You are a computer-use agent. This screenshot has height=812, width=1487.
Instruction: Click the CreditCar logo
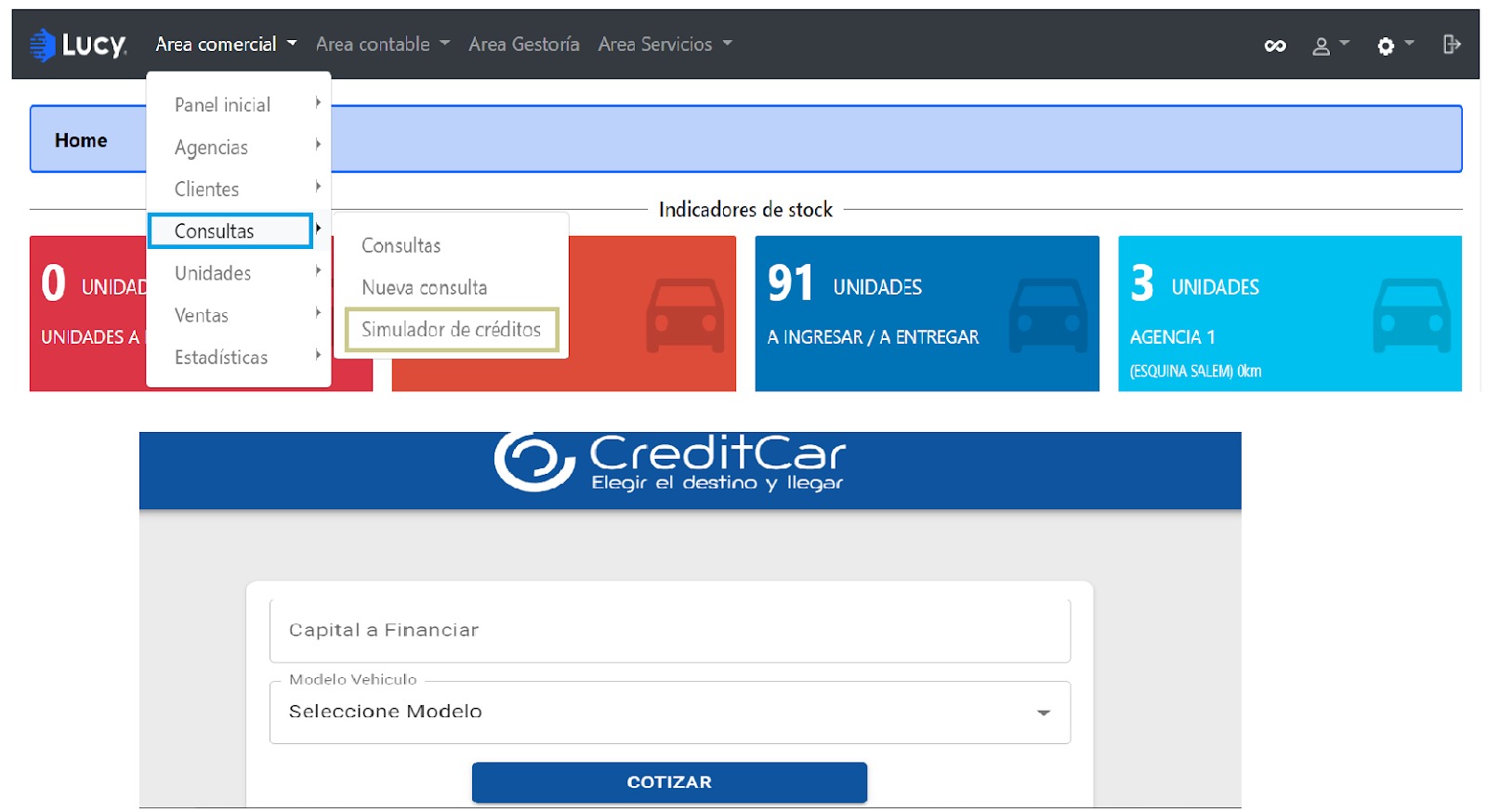click(x=669, y=462)
